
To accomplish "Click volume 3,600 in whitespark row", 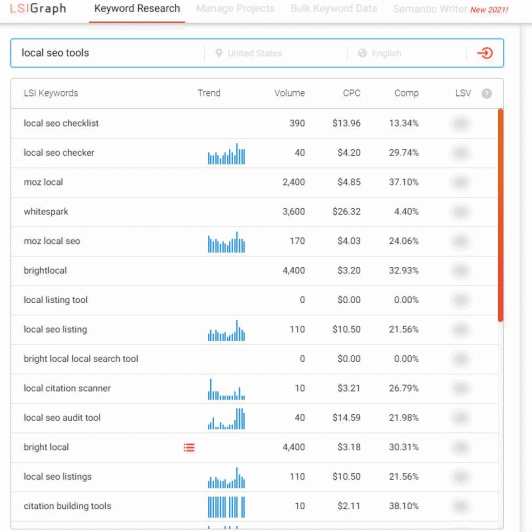I will point(294,212).
